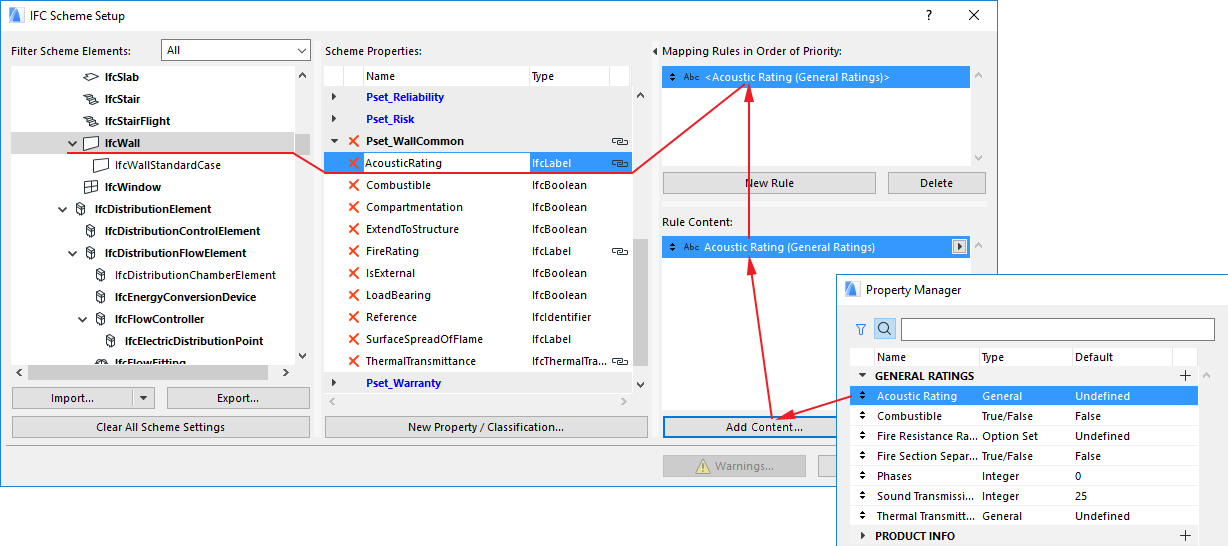1228x546 pixels.
Task: Expand the PRODUCT INFO group
Action: [x=863, y=536]
